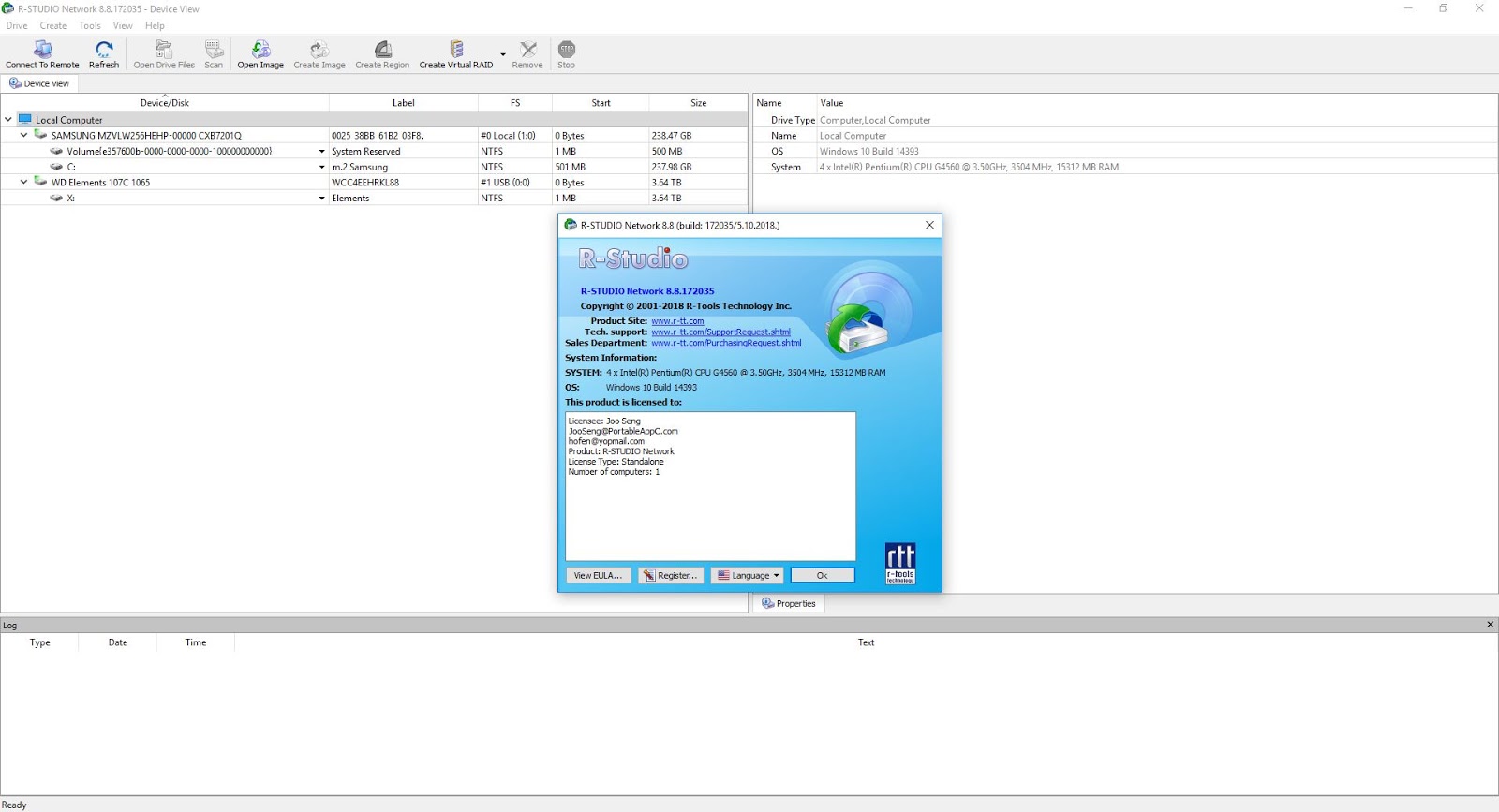Click the r-tools technology logo
The image size is (1499, 812).
pyautogui.click(x=900, y=564)
